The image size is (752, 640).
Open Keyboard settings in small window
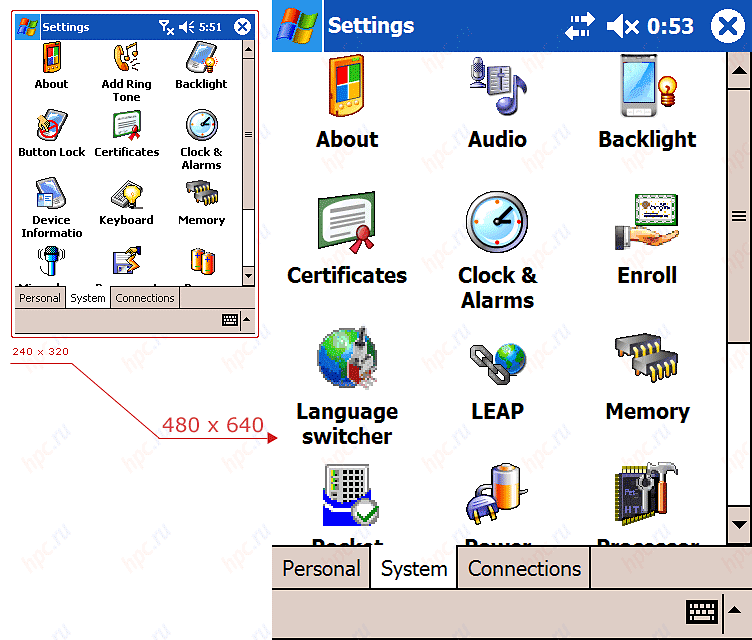(126, 201)
